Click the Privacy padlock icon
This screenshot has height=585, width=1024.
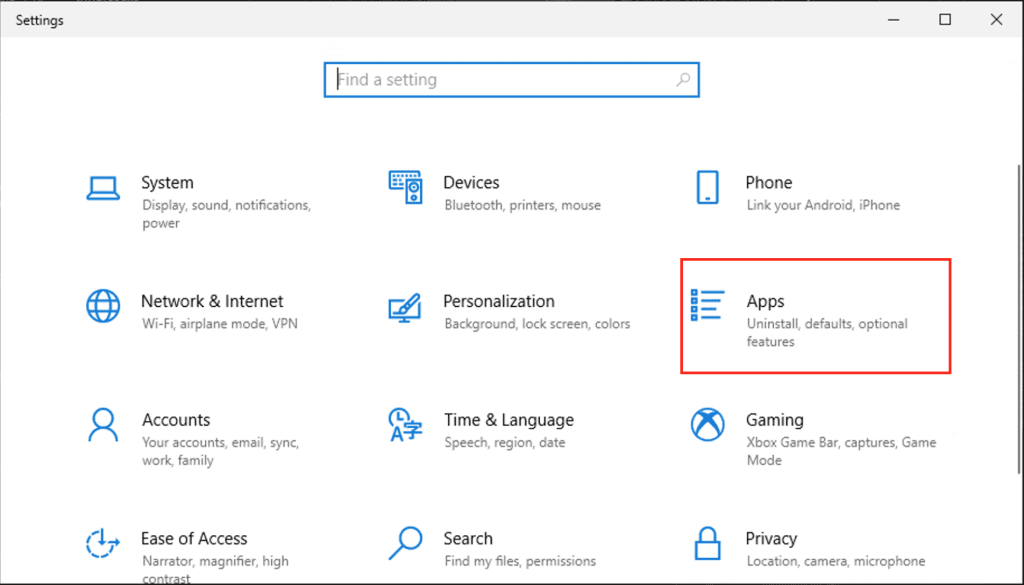pos(708,545)
